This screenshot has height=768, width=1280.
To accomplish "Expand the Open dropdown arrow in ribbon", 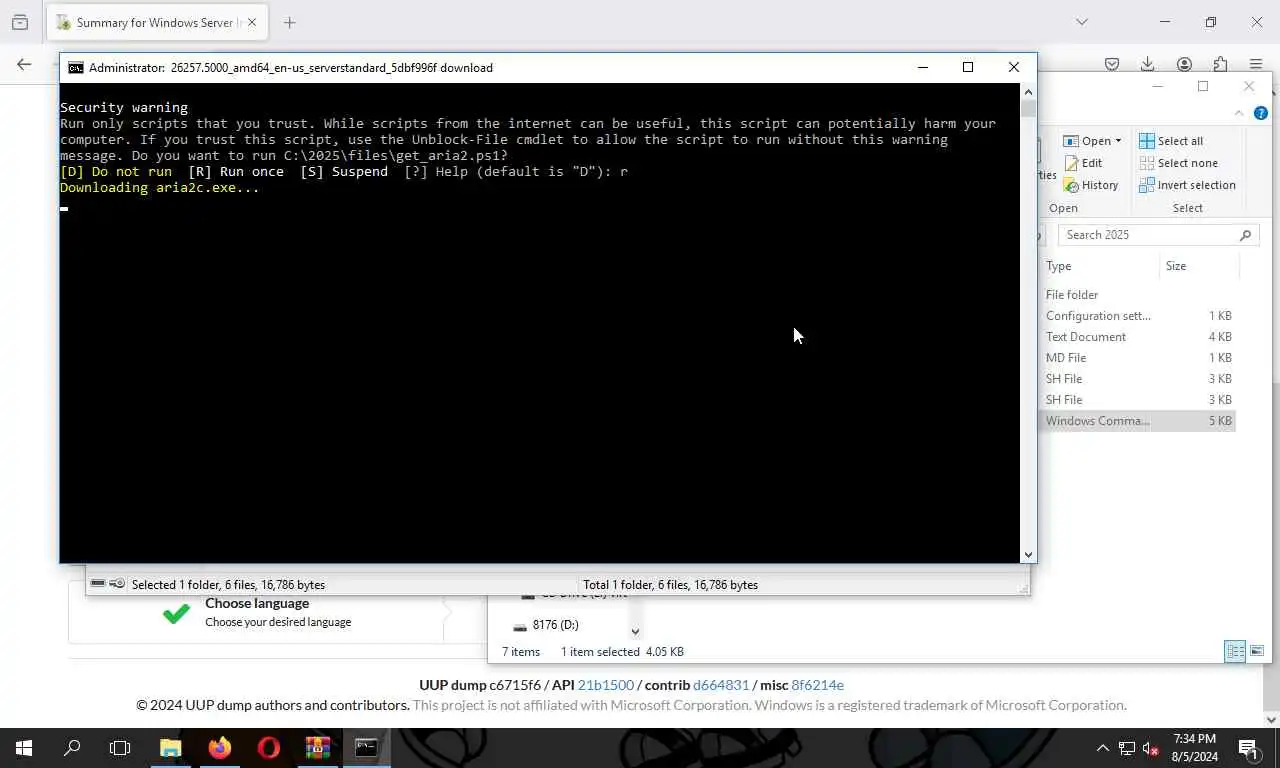I will click(x=1118, y=141).
